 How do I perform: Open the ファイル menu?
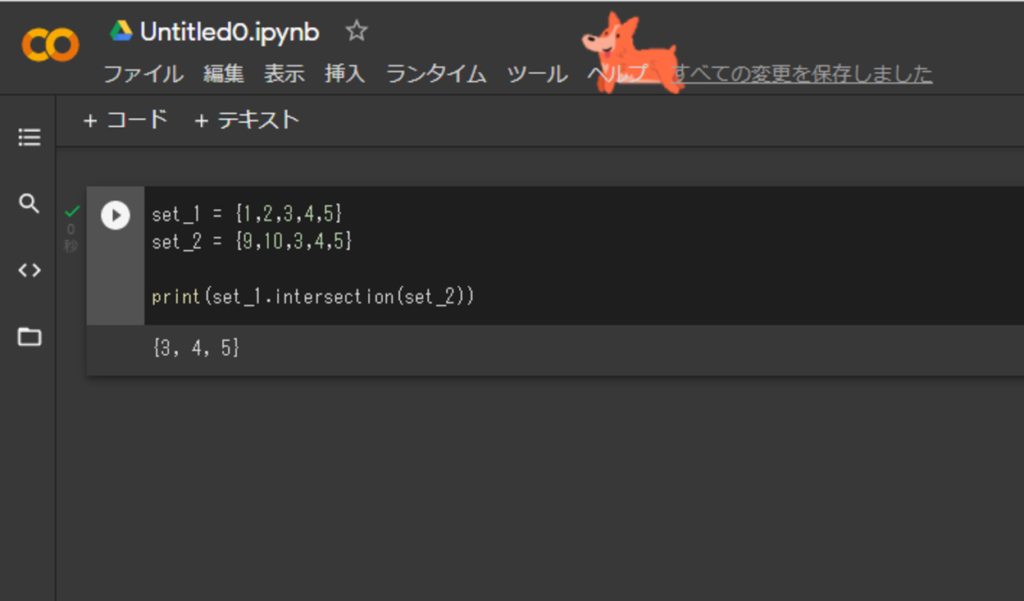(x=144, y=74)
